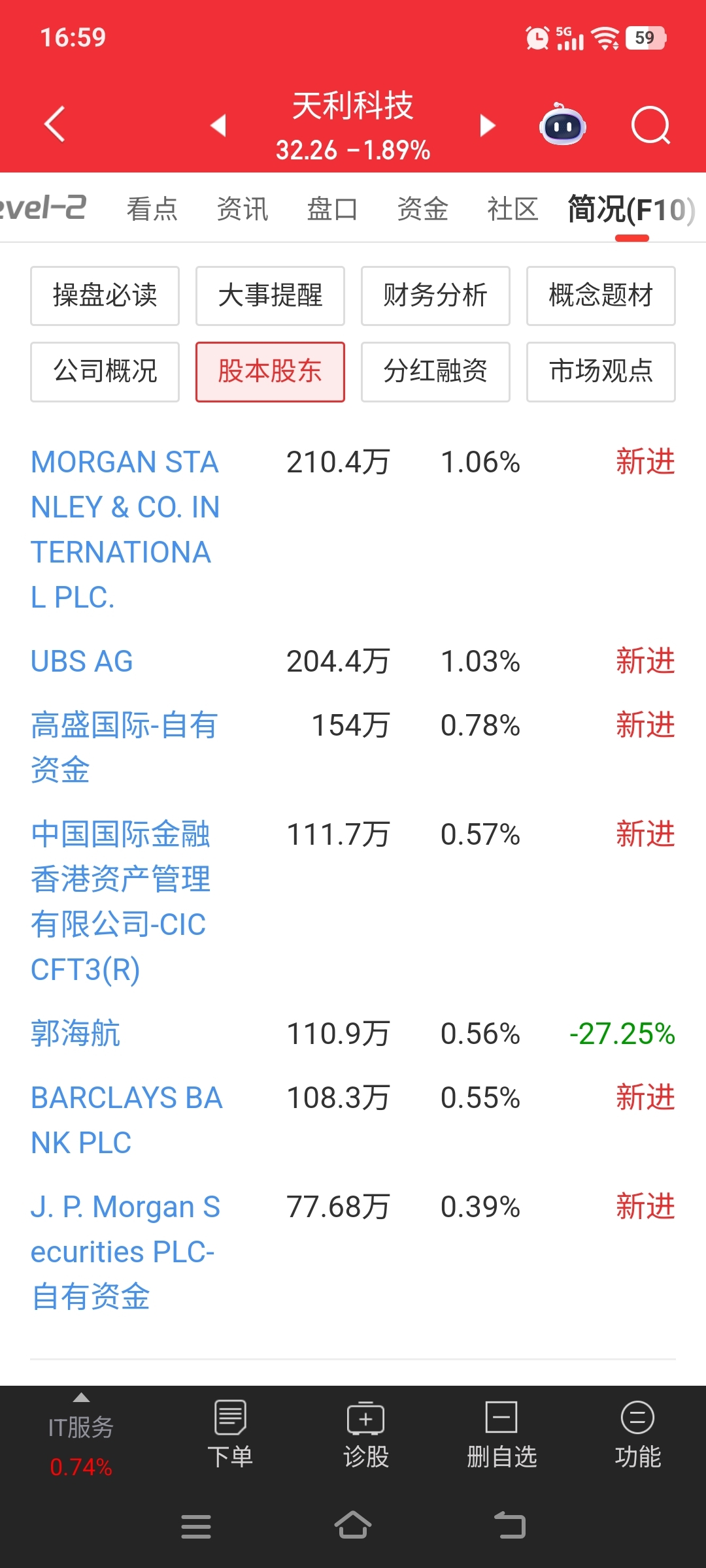
Task: Switch to 社区 tab
Action: click(x=513, y=209)
